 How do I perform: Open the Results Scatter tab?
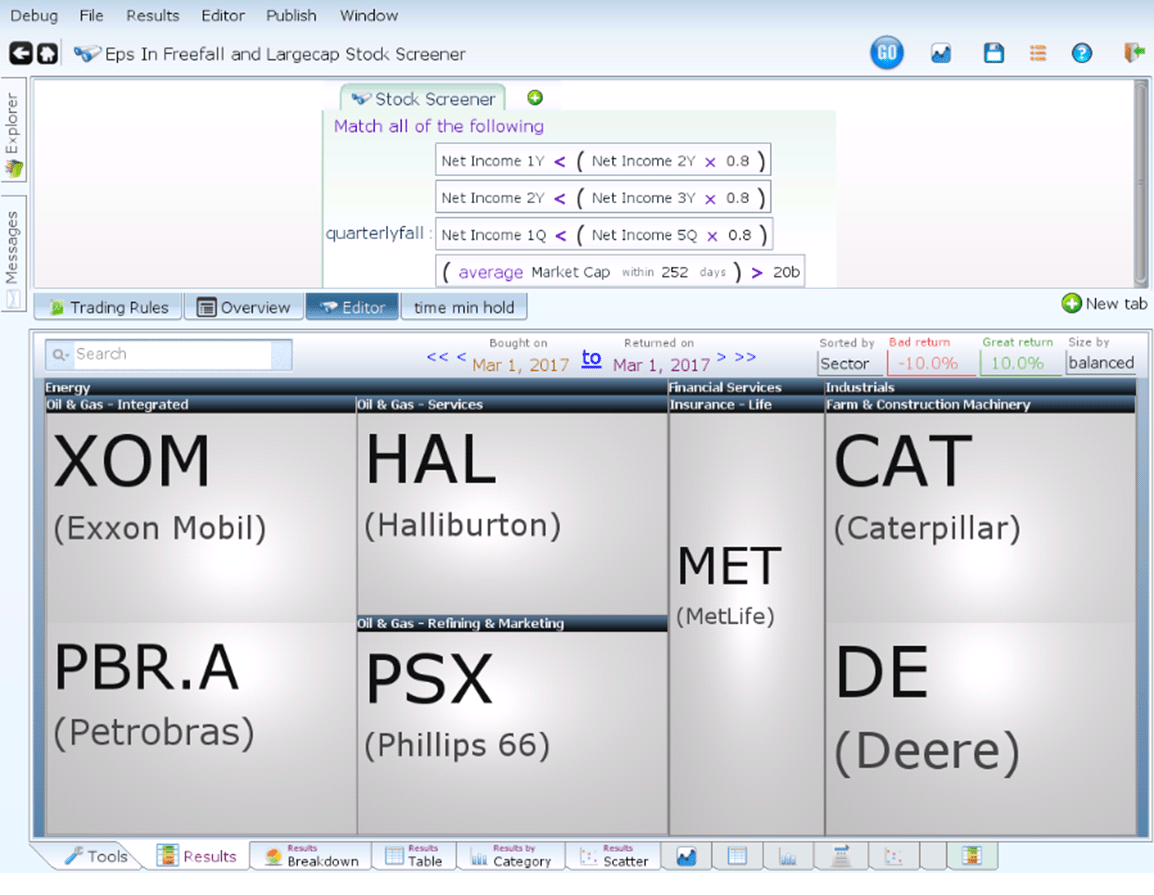[x=614, y=856]
